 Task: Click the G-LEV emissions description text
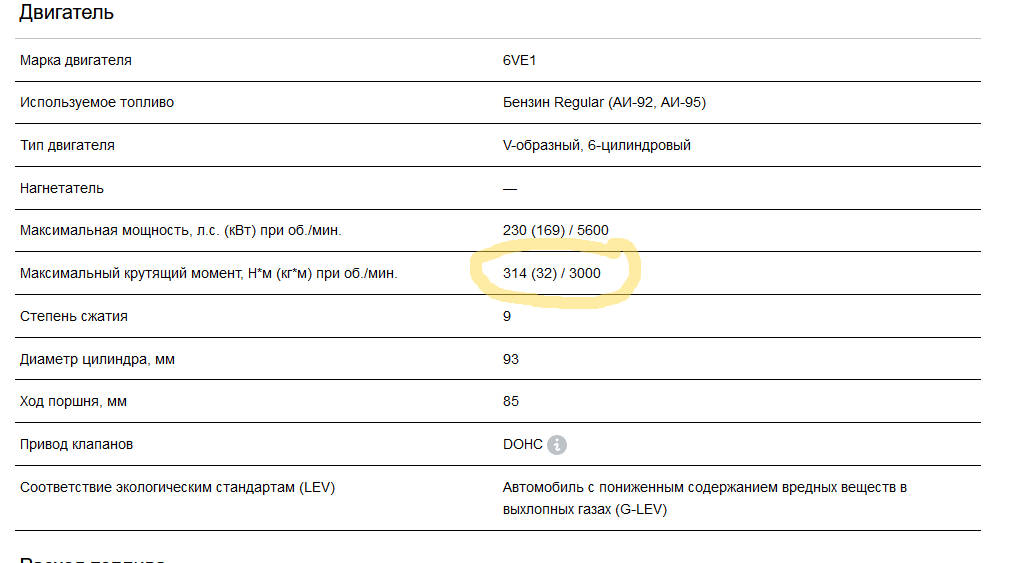[705, 498]
